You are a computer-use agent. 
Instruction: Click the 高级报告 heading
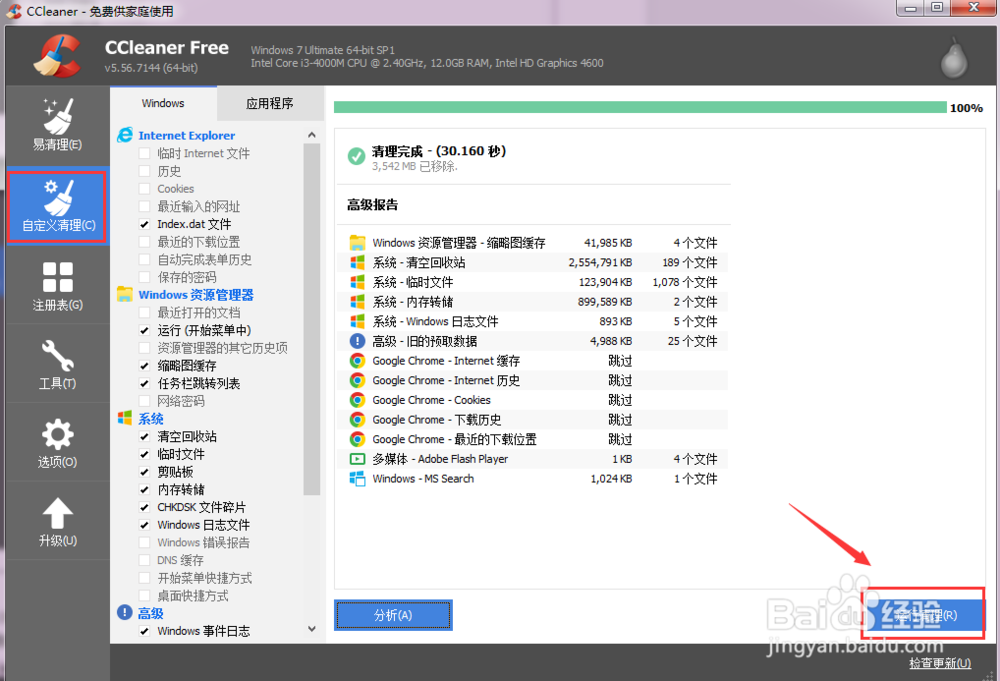(x=372, y=205)
